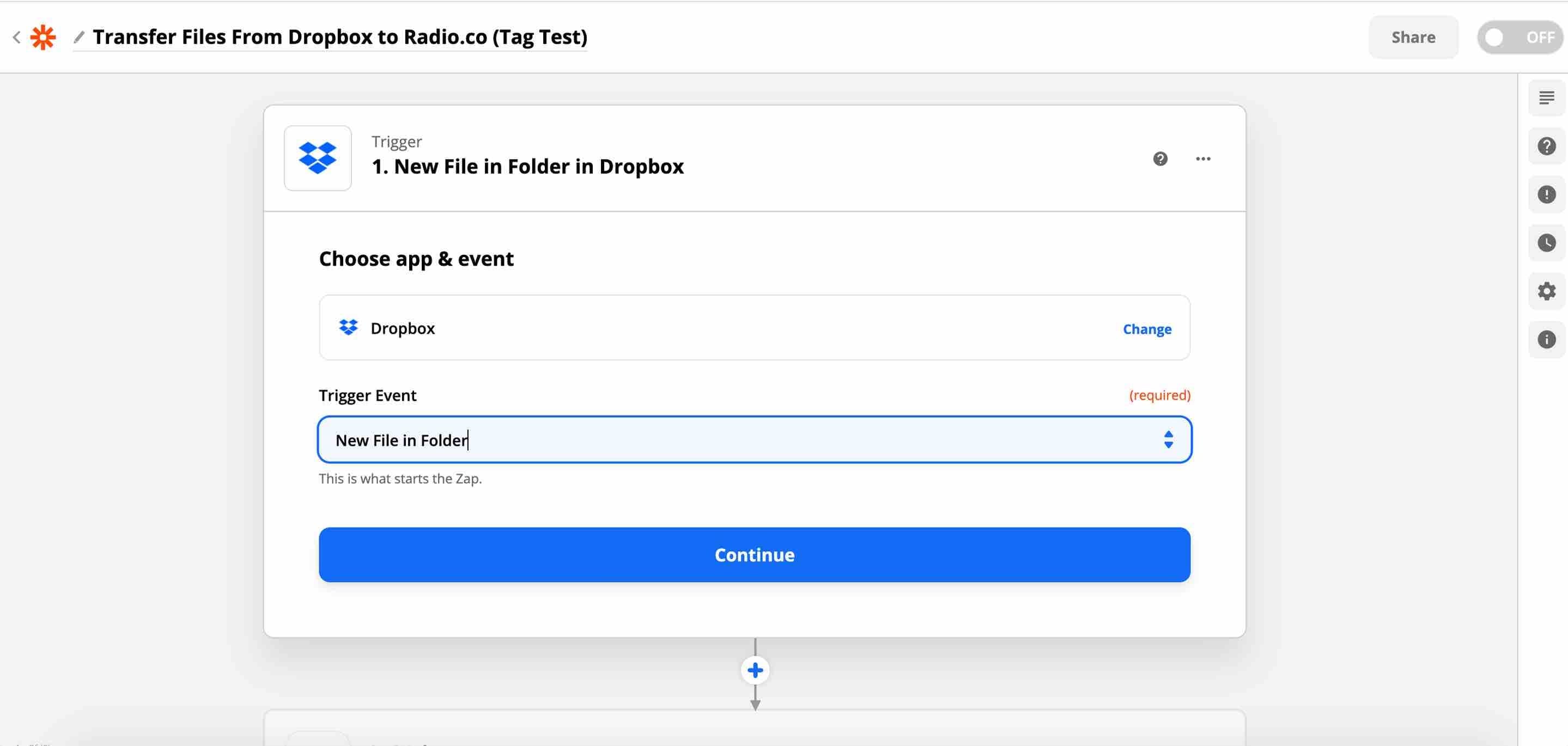Expand the New File in Folder selector arrows

[1169, 439]
